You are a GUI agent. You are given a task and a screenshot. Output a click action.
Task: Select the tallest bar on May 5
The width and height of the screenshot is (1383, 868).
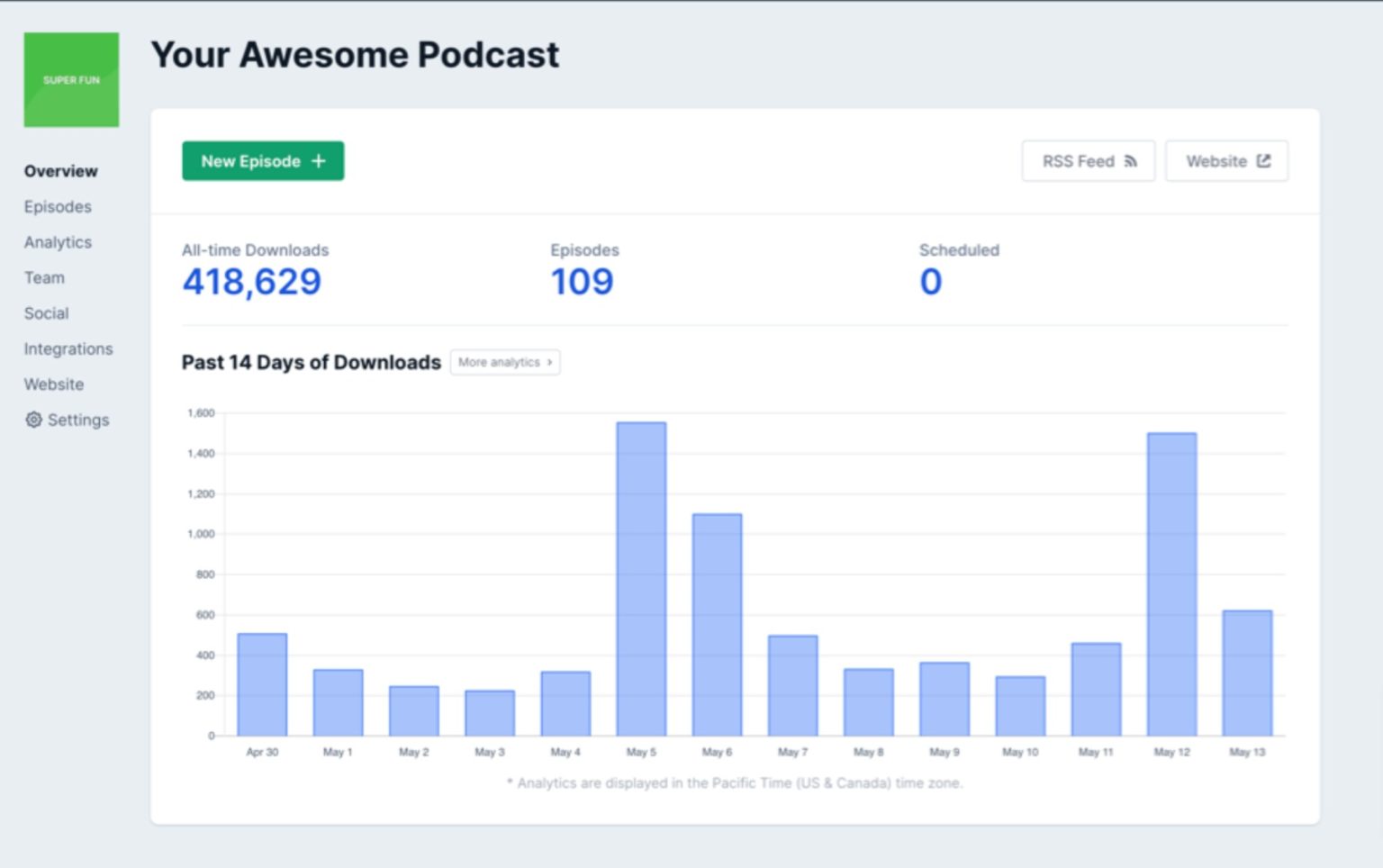640,576
